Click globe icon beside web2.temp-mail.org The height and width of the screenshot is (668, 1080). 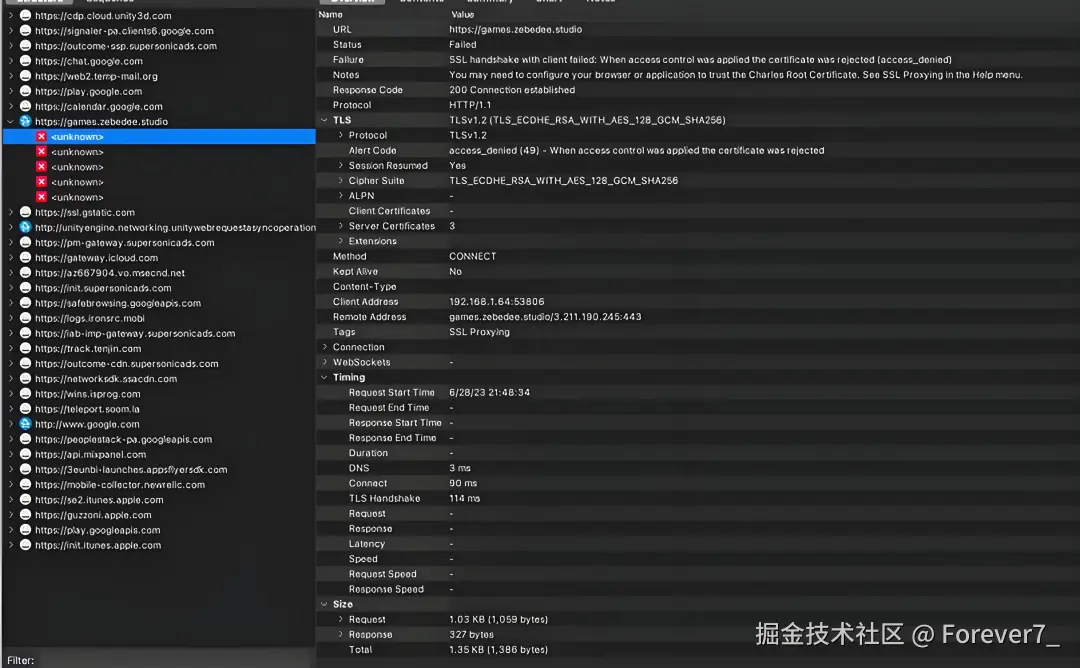click(x=25, y=76)
